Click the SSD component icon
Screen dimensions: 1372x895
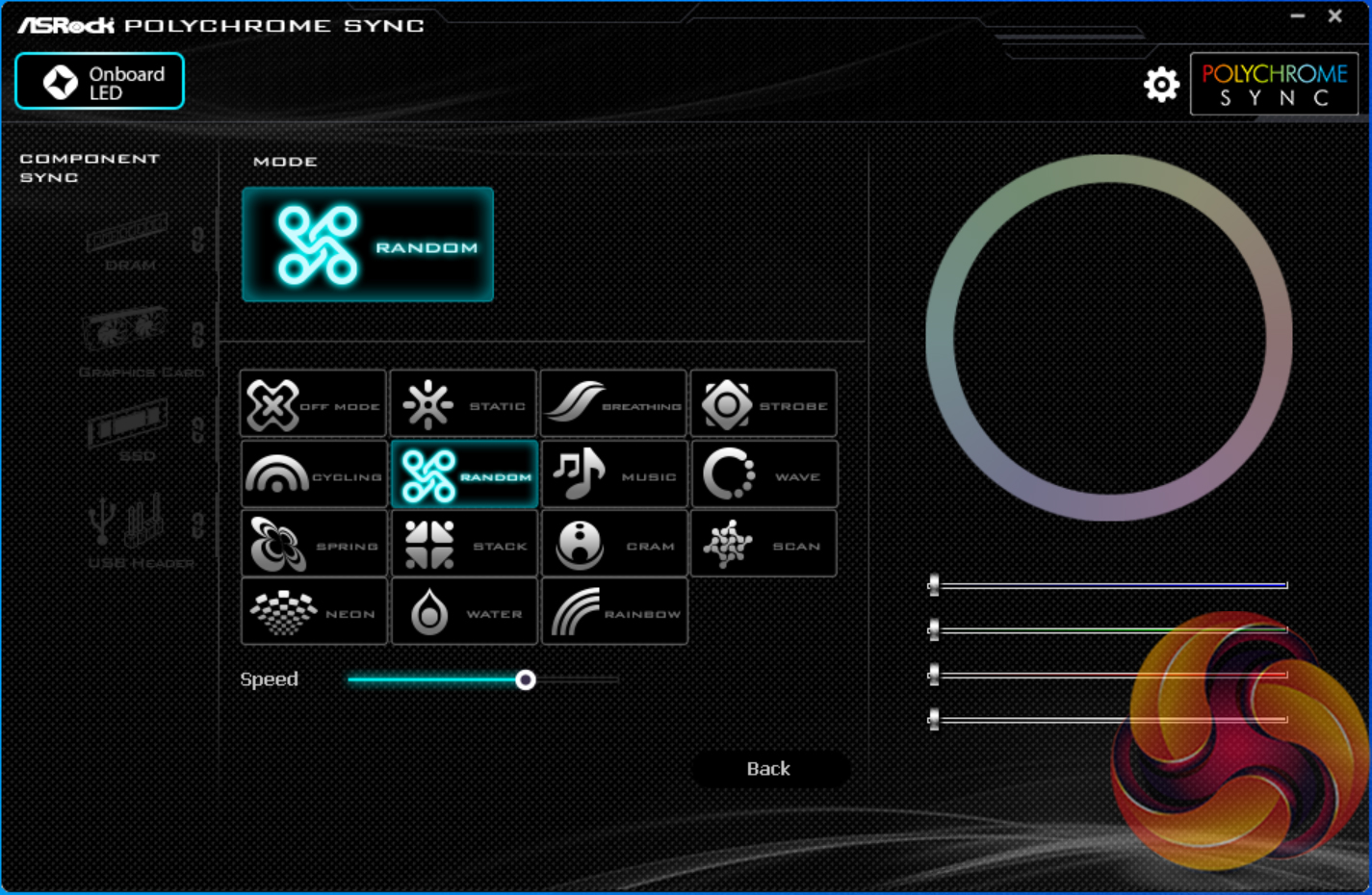coord(127,424)
